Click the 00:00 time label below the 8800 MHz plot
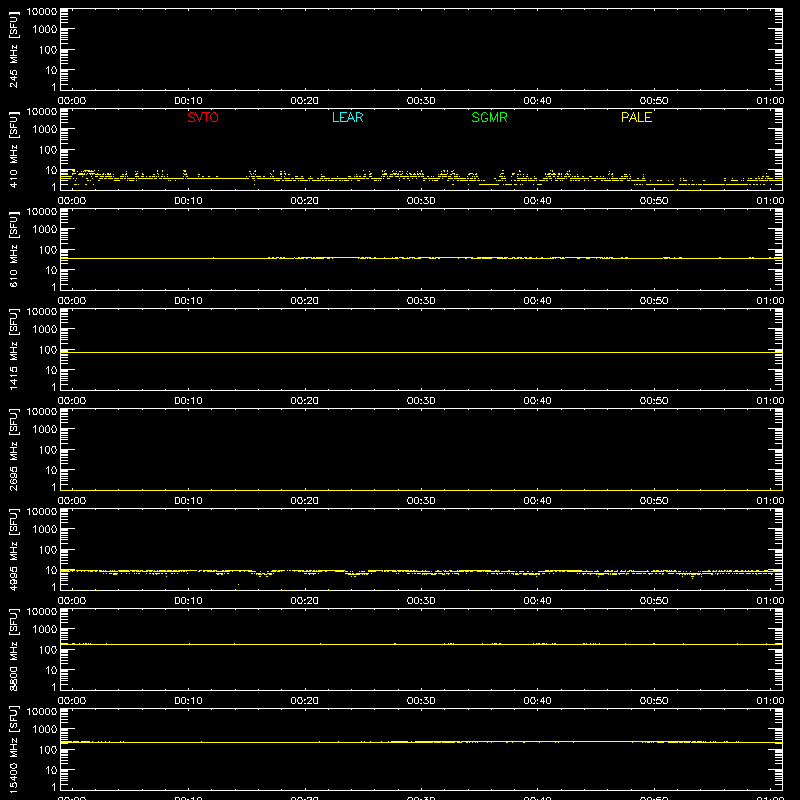800x800 pixels. 72,701
